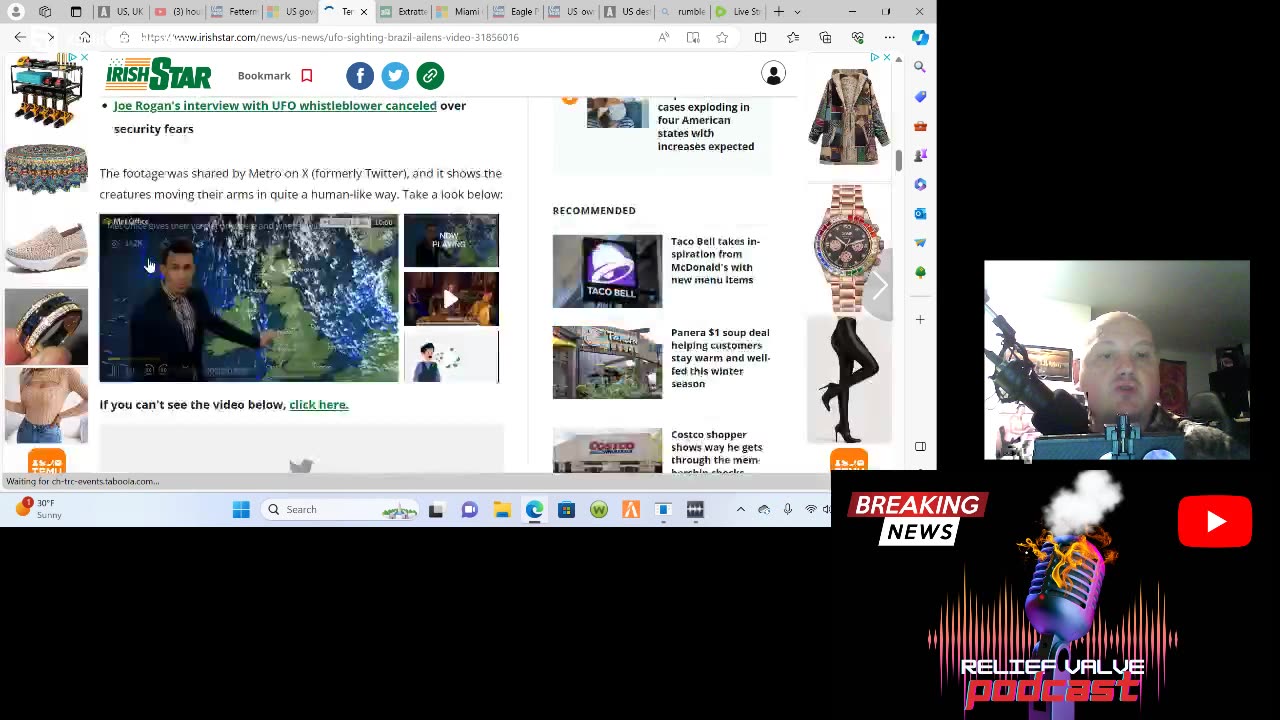Close the right-side advertisement
This screenshot has height=720, width=1280.
point(886,58)
